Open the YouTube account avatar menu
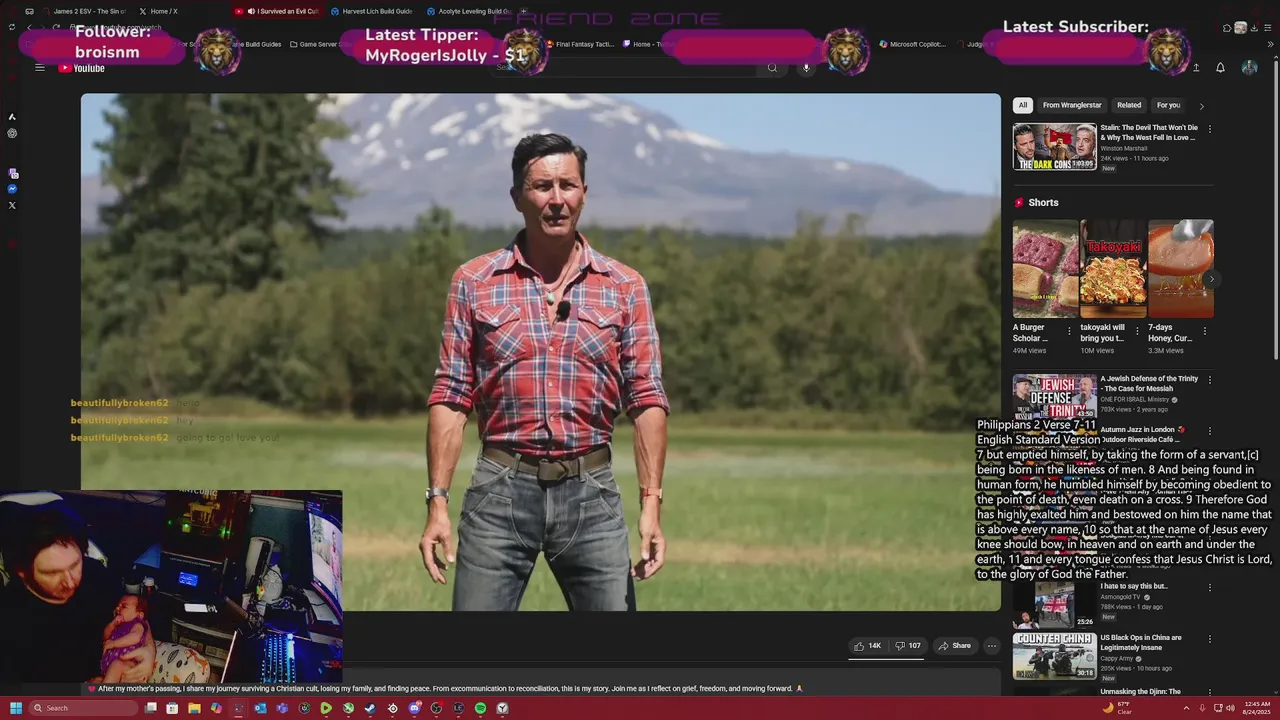 click(x=1249, y=68)
